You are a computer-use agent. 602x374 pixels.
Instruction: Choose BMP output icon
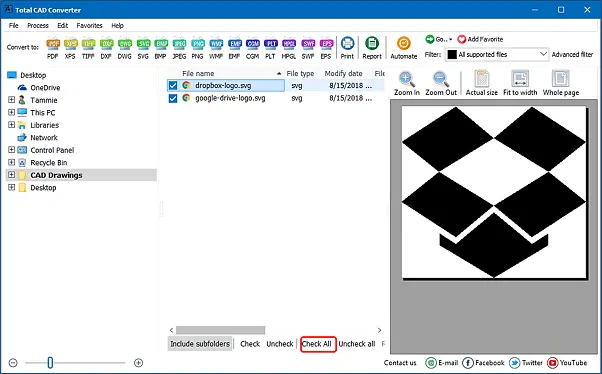click(x=161, y=48)
